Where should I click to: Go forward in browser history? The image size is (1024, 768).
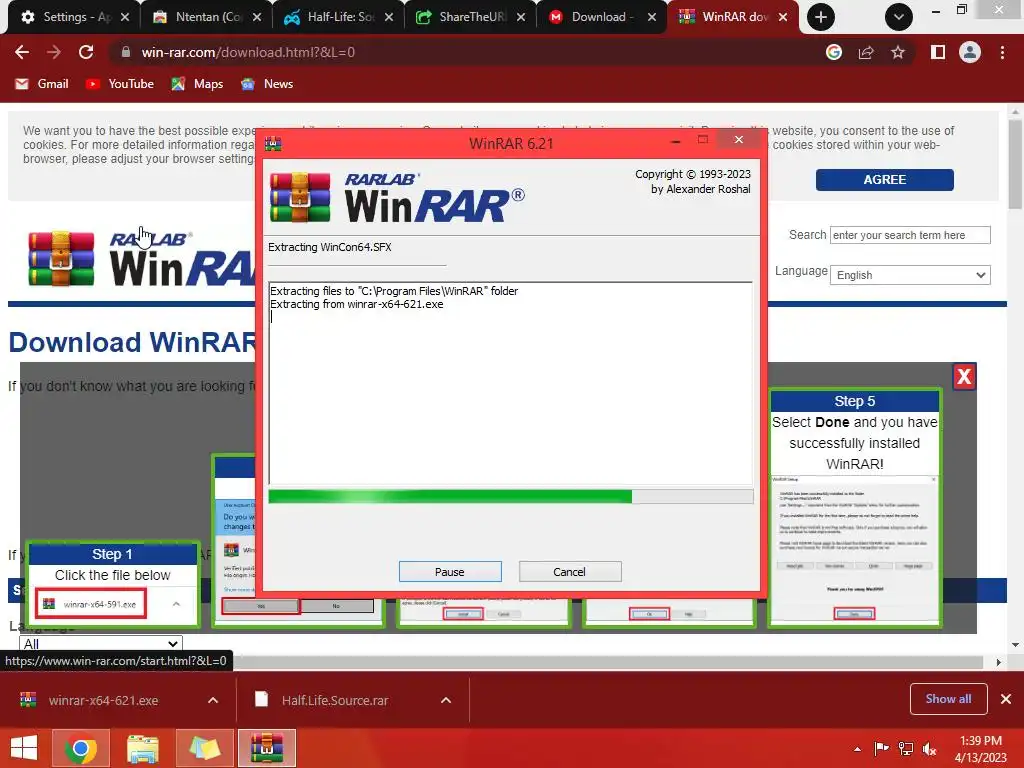(x=54, y=52)
